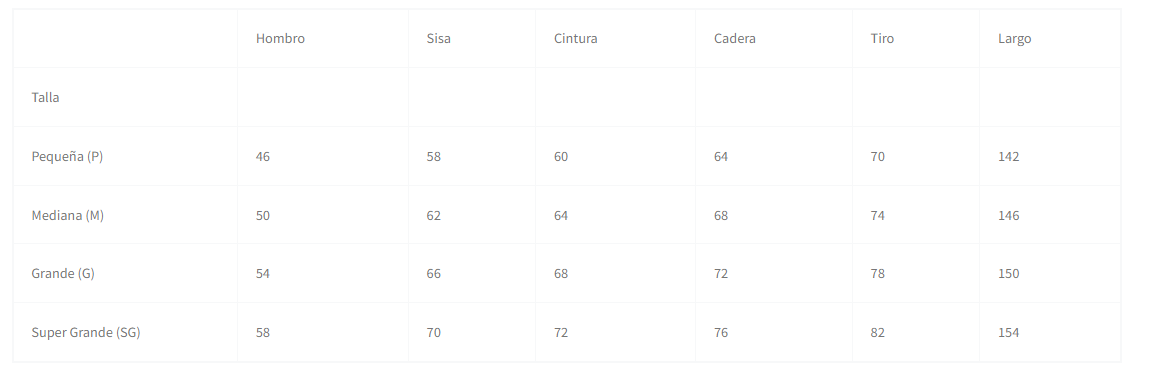Click the Cintura column header
1150x372 pixels.
click(x=576, y=39)
